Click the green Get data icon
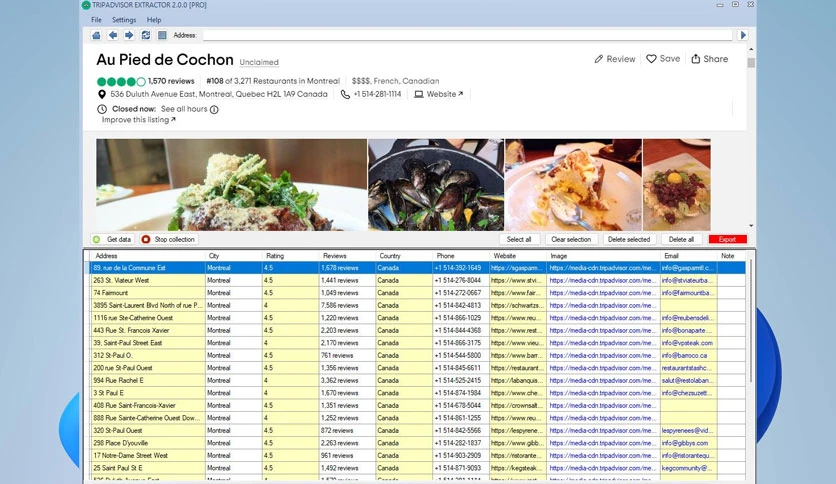836x484 pixels. [x=97, y=239]
